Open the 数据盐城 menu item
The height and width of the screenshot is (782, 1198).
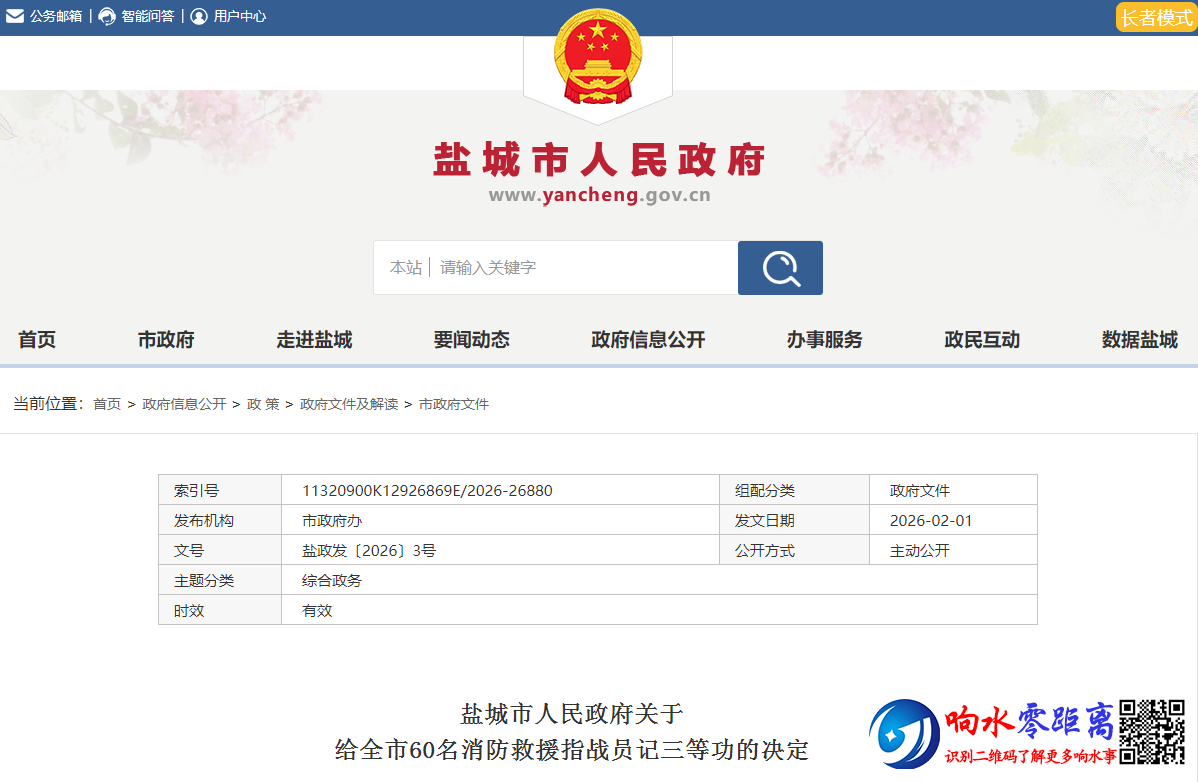[1140, 340]
